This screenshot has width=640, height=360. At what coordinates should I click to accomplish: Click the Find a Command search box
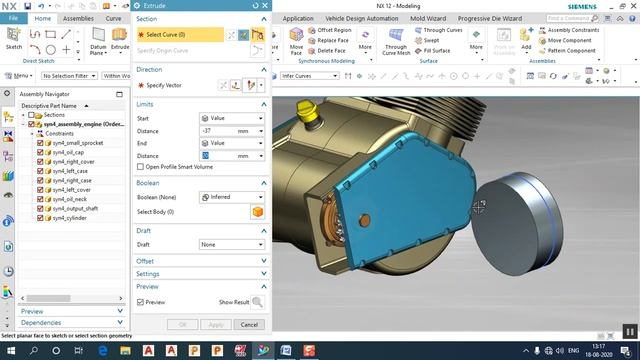point(573,18)
